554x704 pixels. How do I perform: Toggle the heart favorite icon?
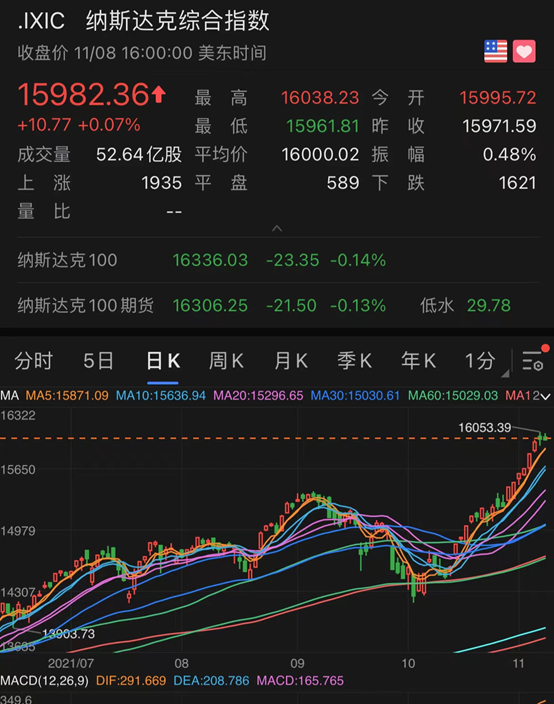point(524,51)
